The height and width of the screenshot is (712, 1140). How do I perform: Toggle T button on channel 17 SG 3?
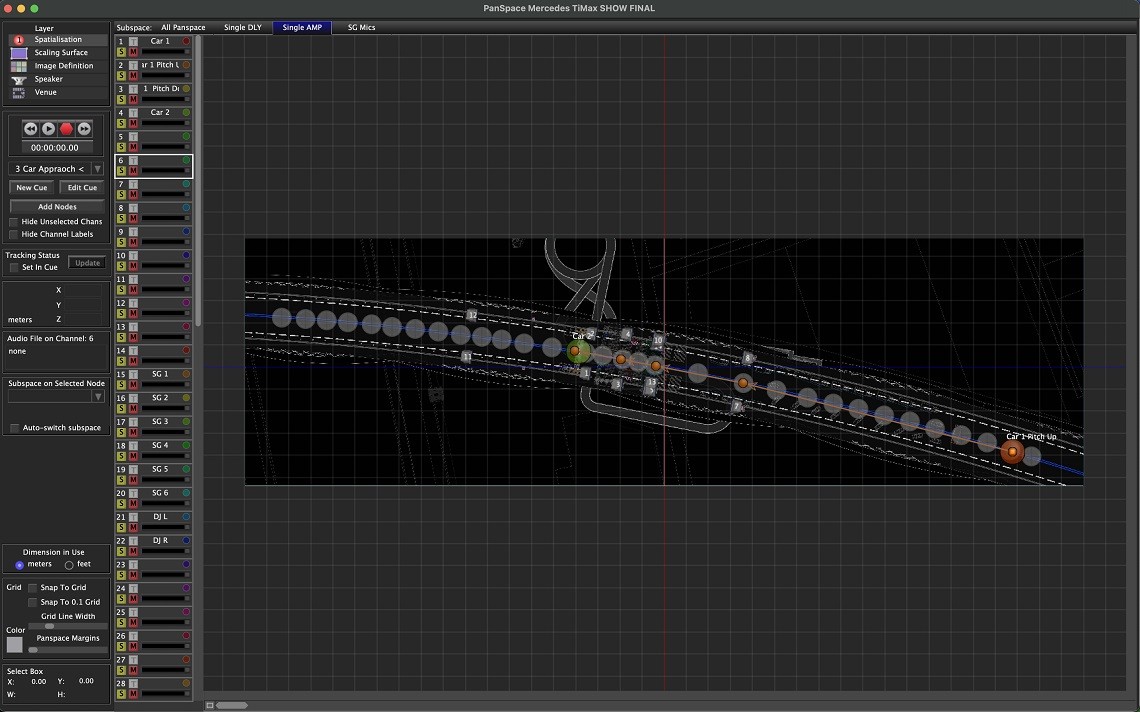133,422
